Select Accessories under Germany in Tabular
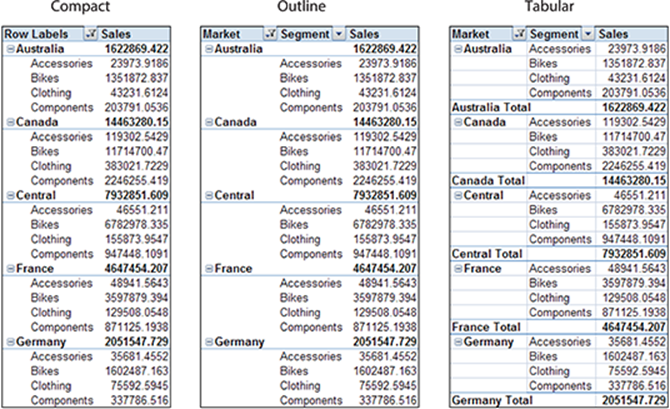Viewport: 670px width, 409px height. point(560,342)
